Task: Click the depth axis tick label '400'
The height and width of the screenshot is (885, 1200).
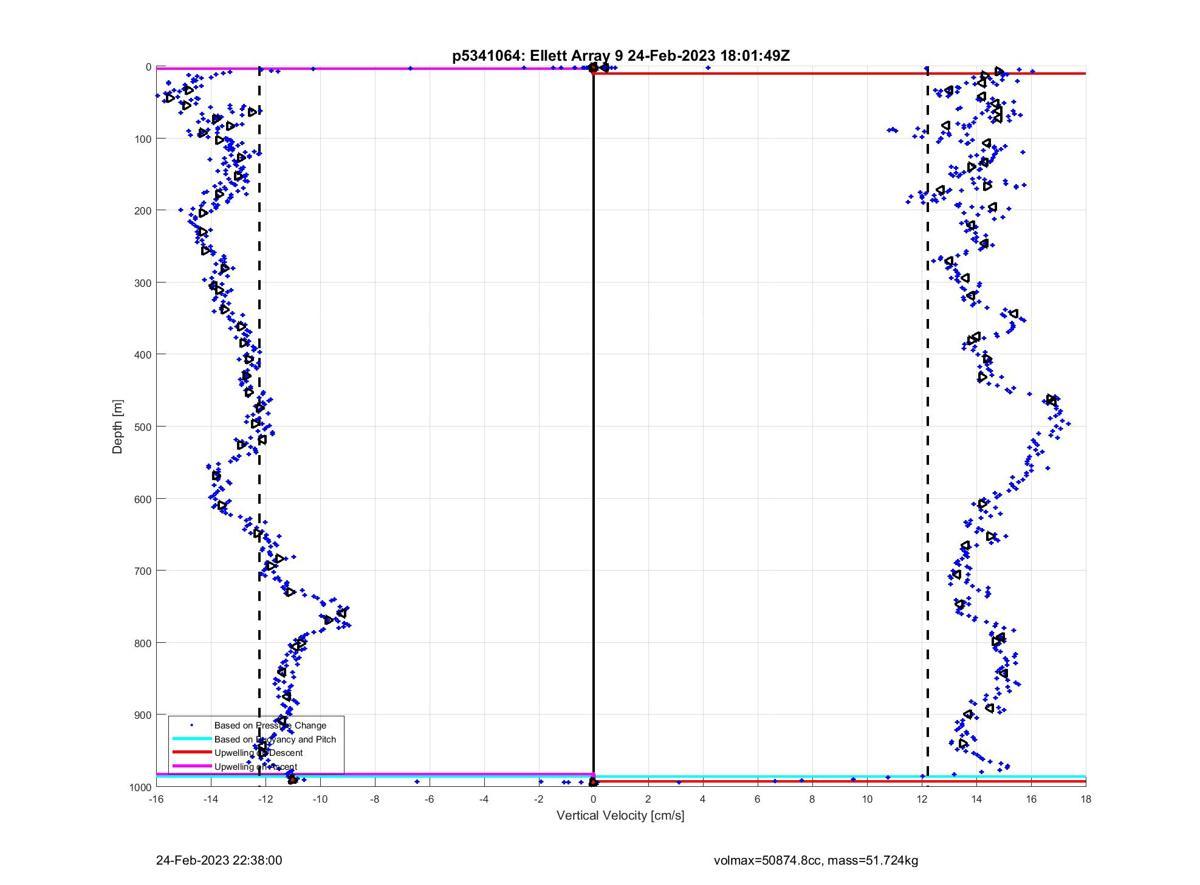Action: point(143,355)
